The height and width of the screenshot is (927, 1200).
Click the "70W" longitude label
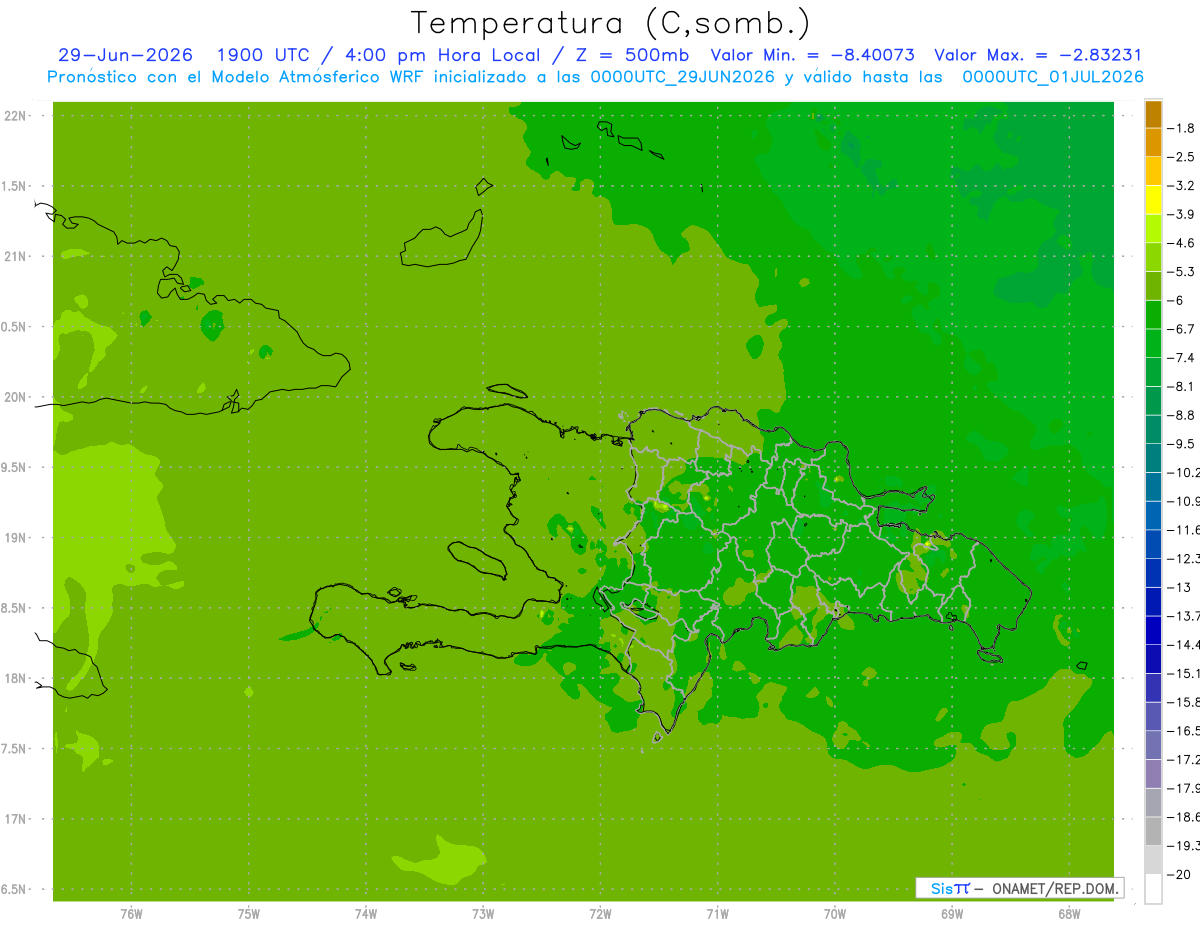(835, 913)
